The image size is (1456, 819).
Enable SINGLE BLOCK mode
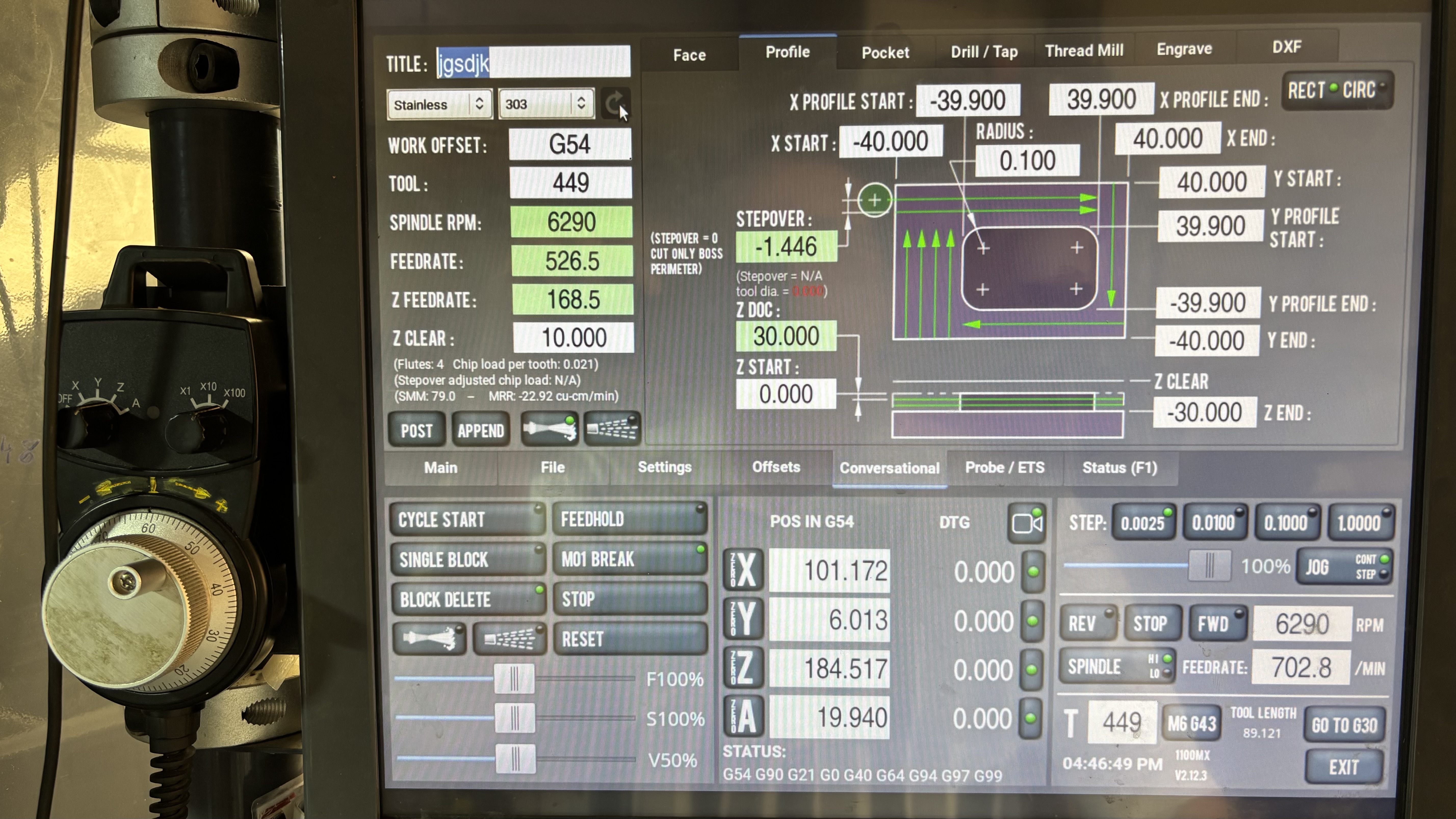468,559
